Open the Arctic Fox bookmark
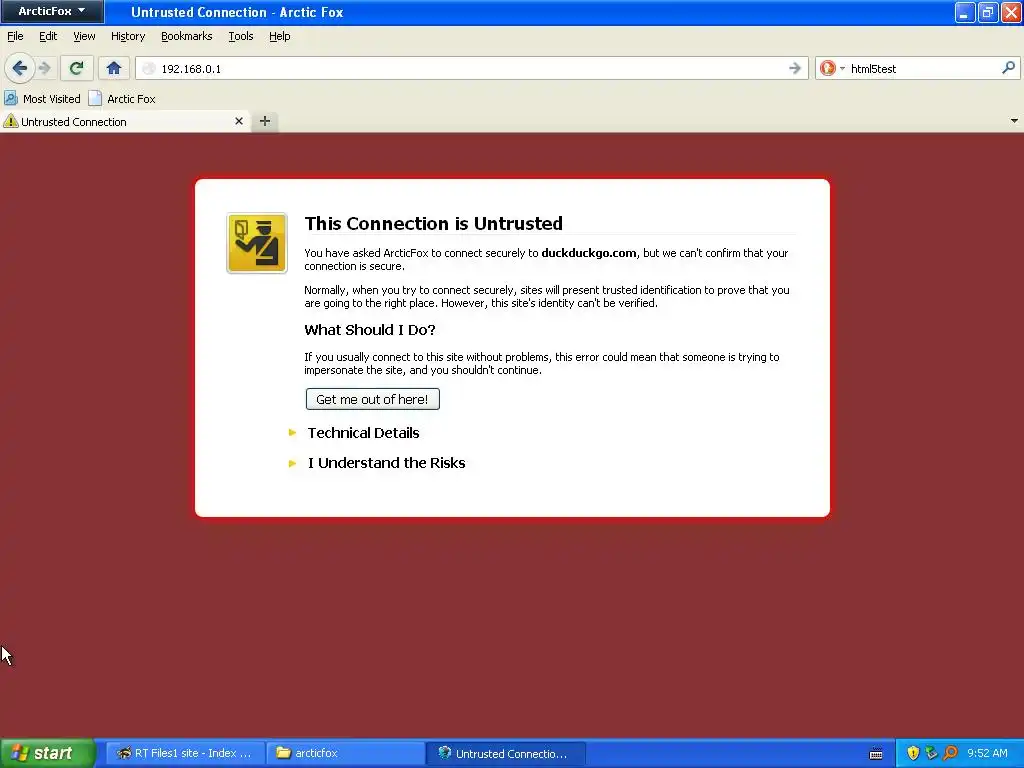The width and height of the screenshot is (1024, 768). point(122,99)
